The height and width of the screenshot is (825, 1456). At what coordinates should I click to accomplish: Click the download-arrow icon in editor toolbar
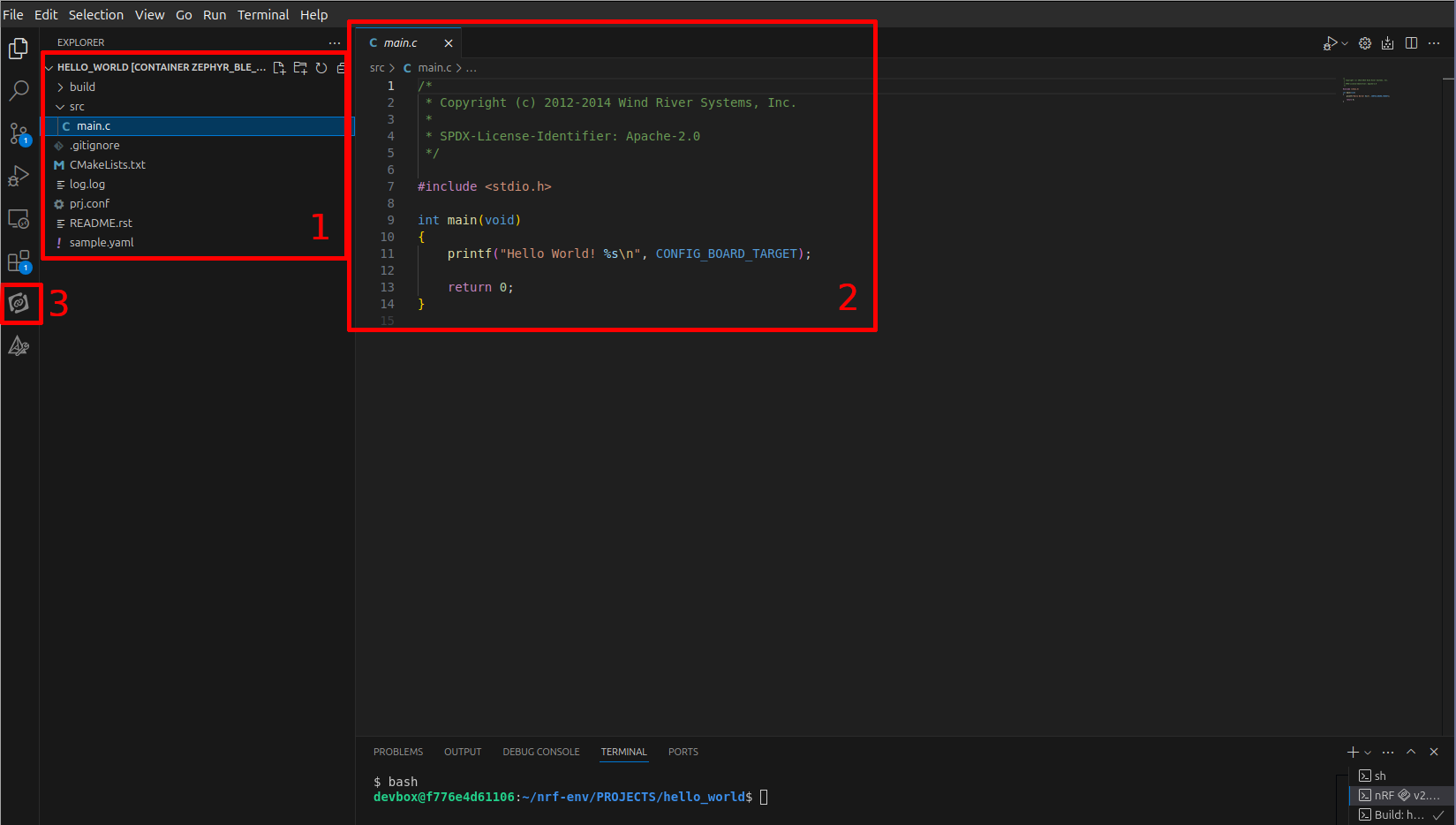1388,43
